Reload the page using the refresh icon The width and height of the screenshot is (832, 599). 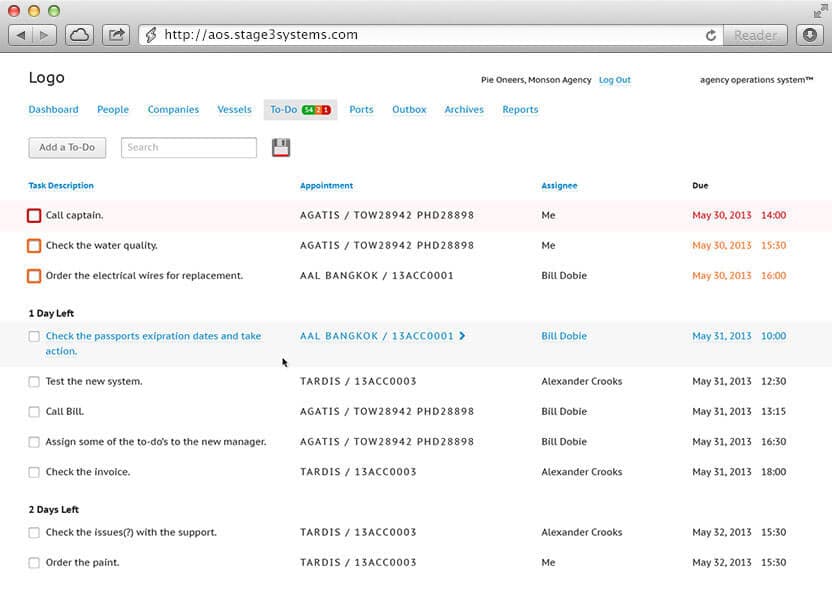pyautogui.click(x=710, y=34)
